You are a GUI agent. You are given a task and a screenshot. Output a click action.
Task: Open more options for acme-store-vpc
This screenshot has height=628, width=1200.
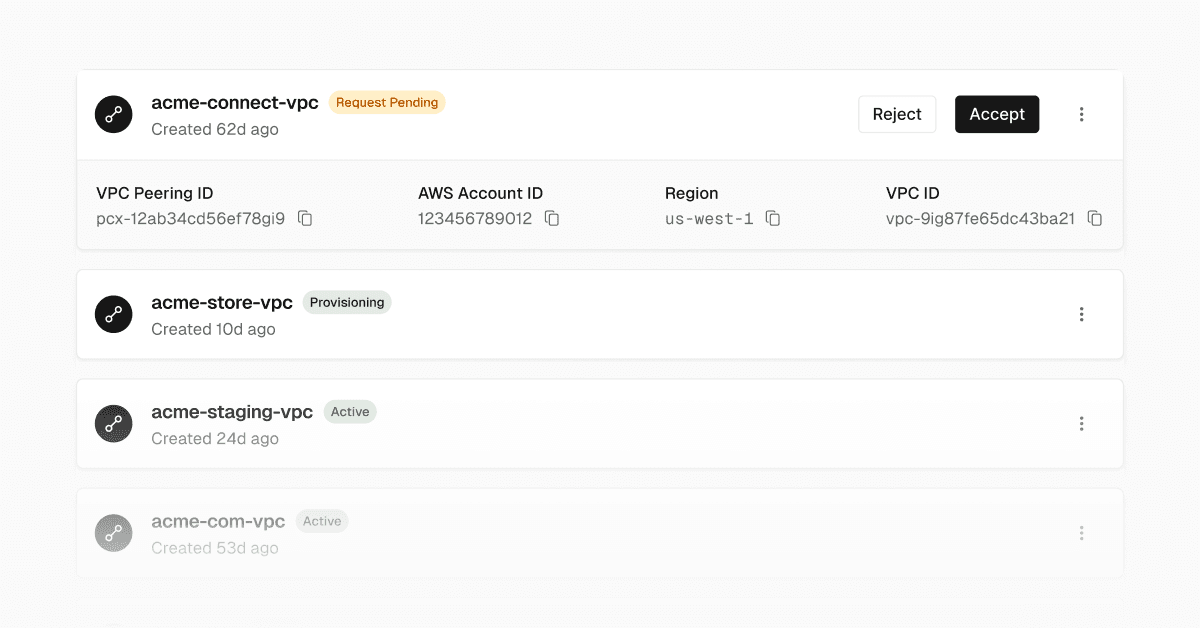click(1081, 314)
